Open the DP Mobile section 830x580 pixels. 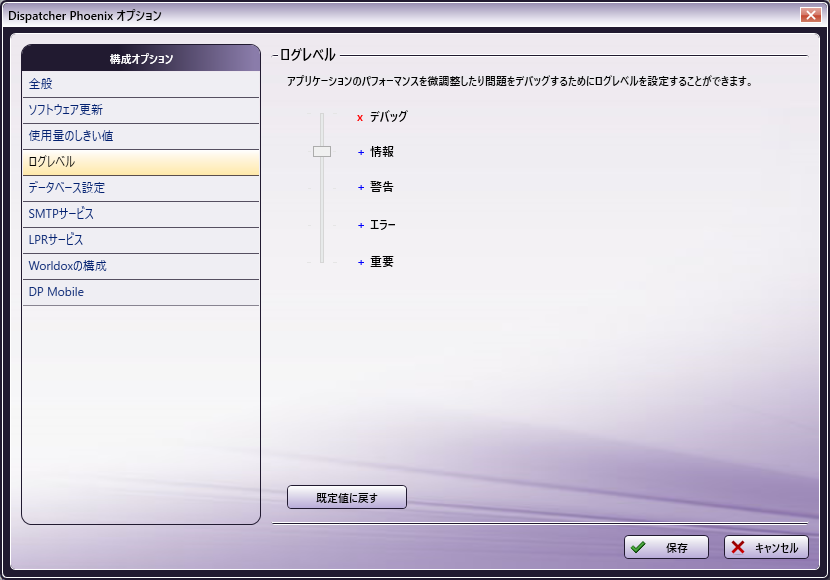pos(141,292)
